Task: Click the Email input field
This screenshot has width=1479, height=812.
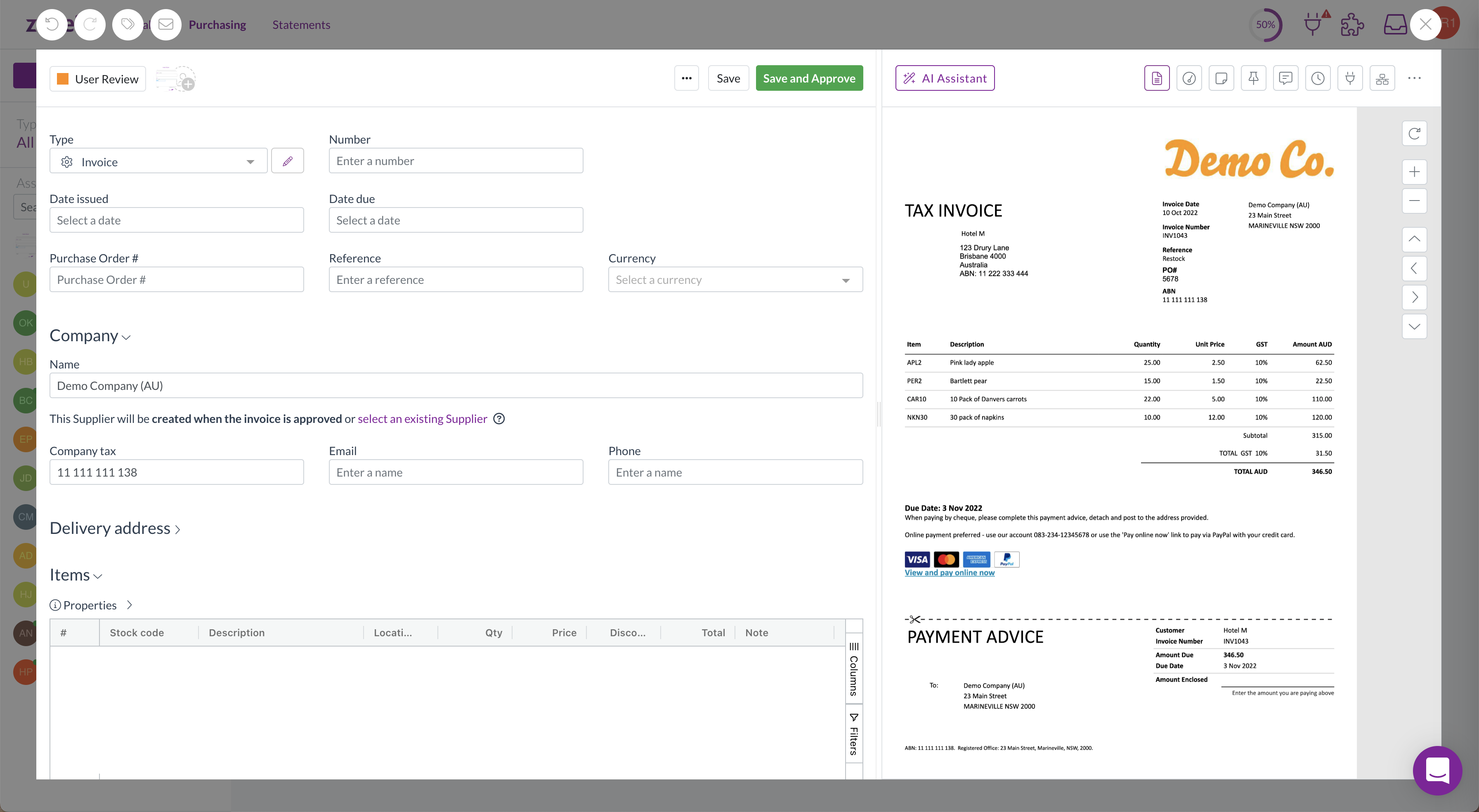Action: pos(456,472)
